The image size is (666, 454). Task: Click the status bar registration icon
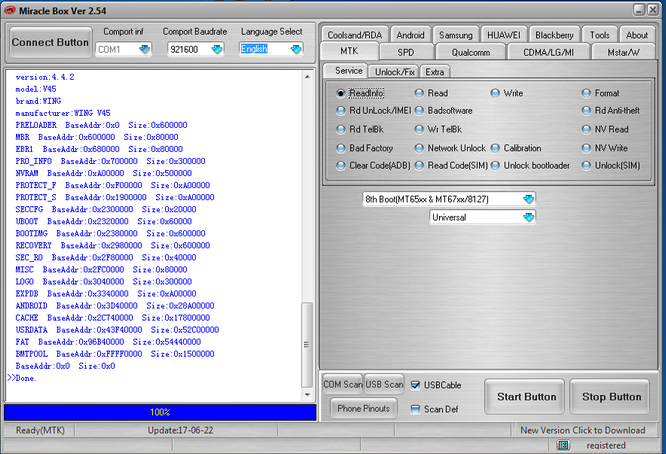click(x=563, y=445)
